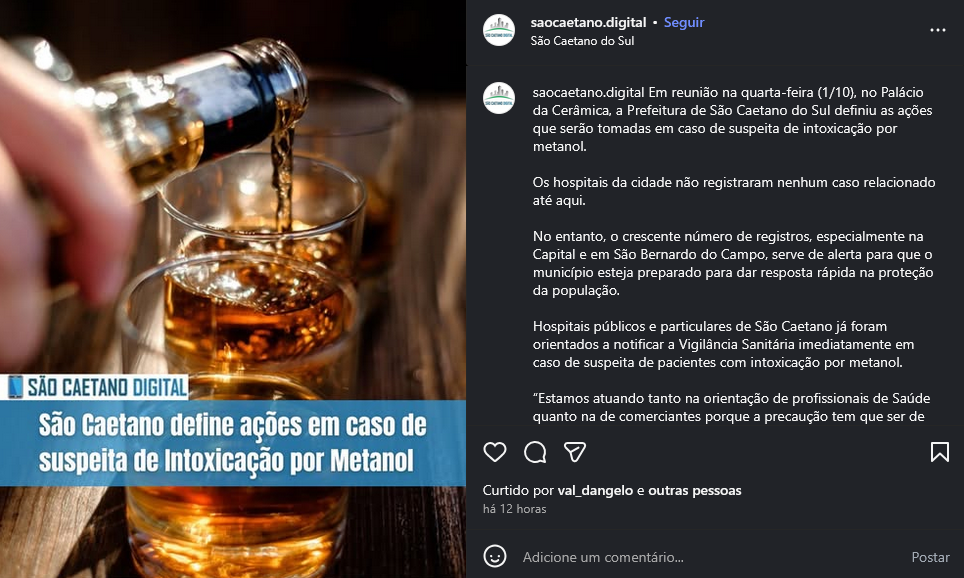Open the three-dot more options menu
The height and width of the screenshot is (578, 964).
click(x=938, y=30)
